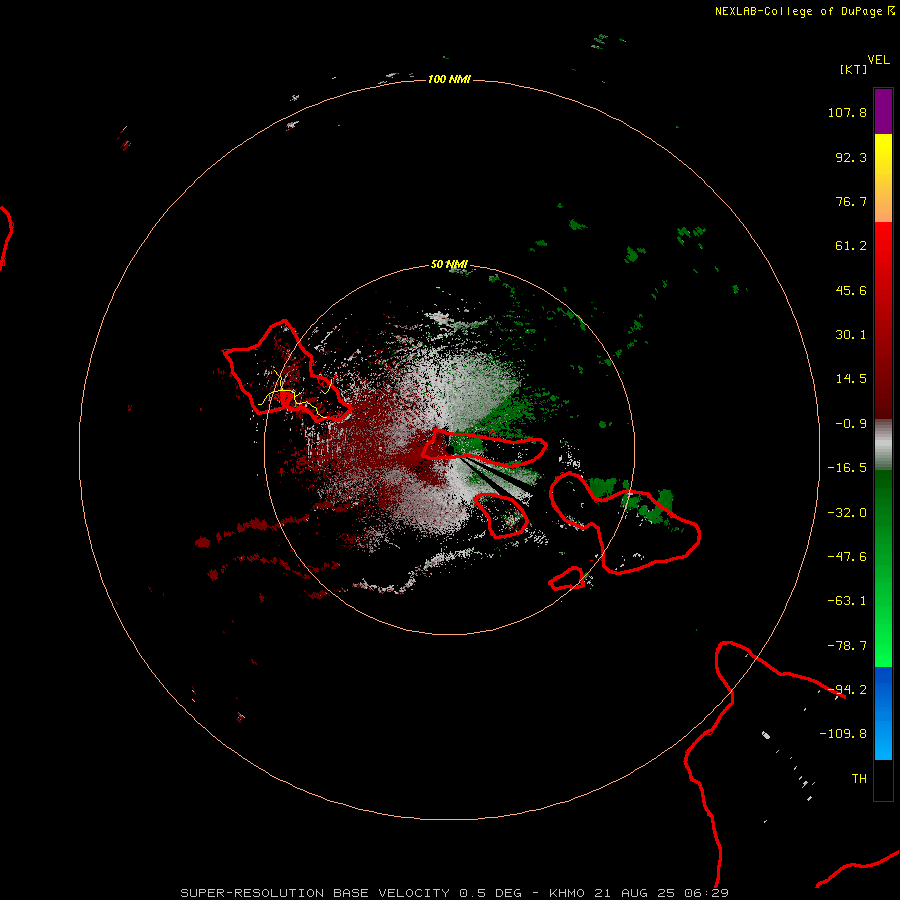Image resolution: width=900 pixels, height=900 pixels.
Task: Click the VEL legend title
Action: 878,59
